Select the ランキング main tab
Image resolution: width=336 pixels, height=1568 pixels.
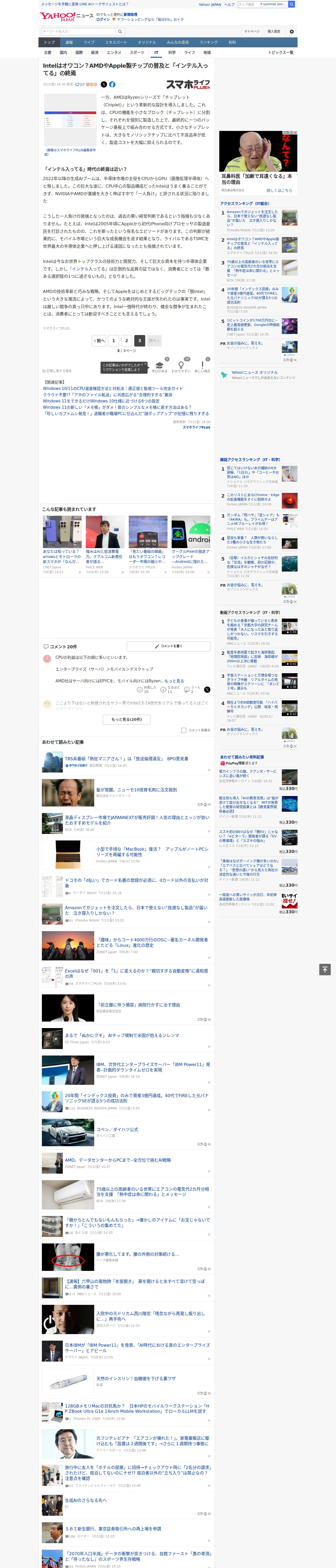tap(209, 43)
